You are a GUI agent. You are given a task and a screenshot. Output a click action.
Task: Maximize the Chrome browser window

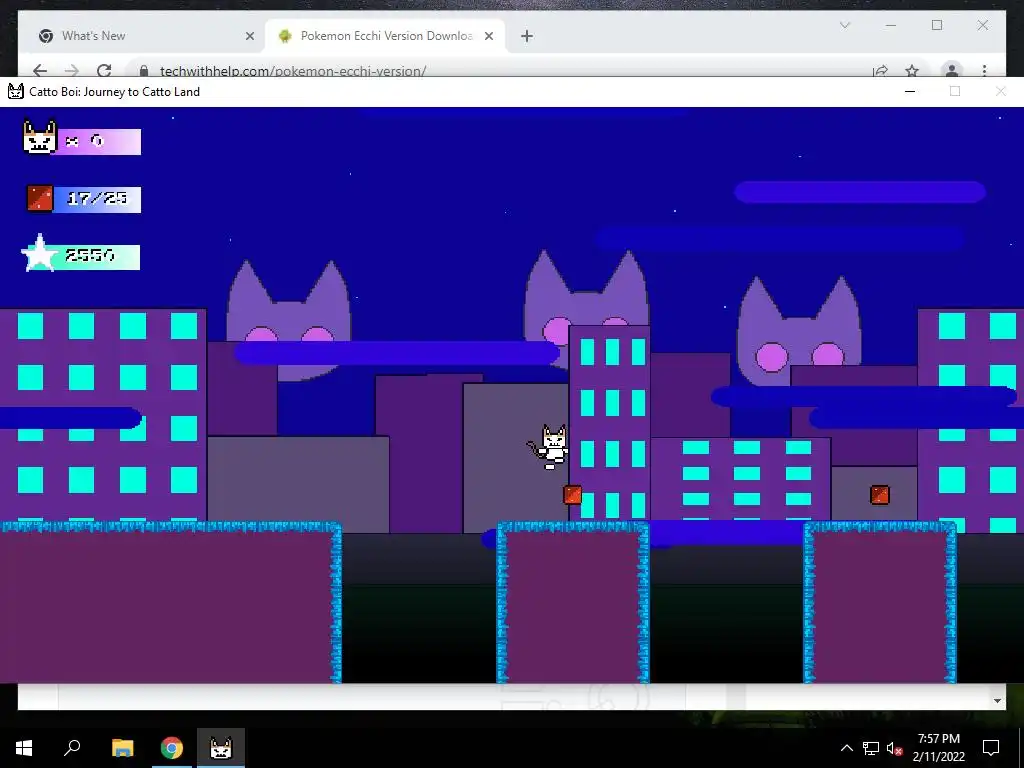coord(936,25)
